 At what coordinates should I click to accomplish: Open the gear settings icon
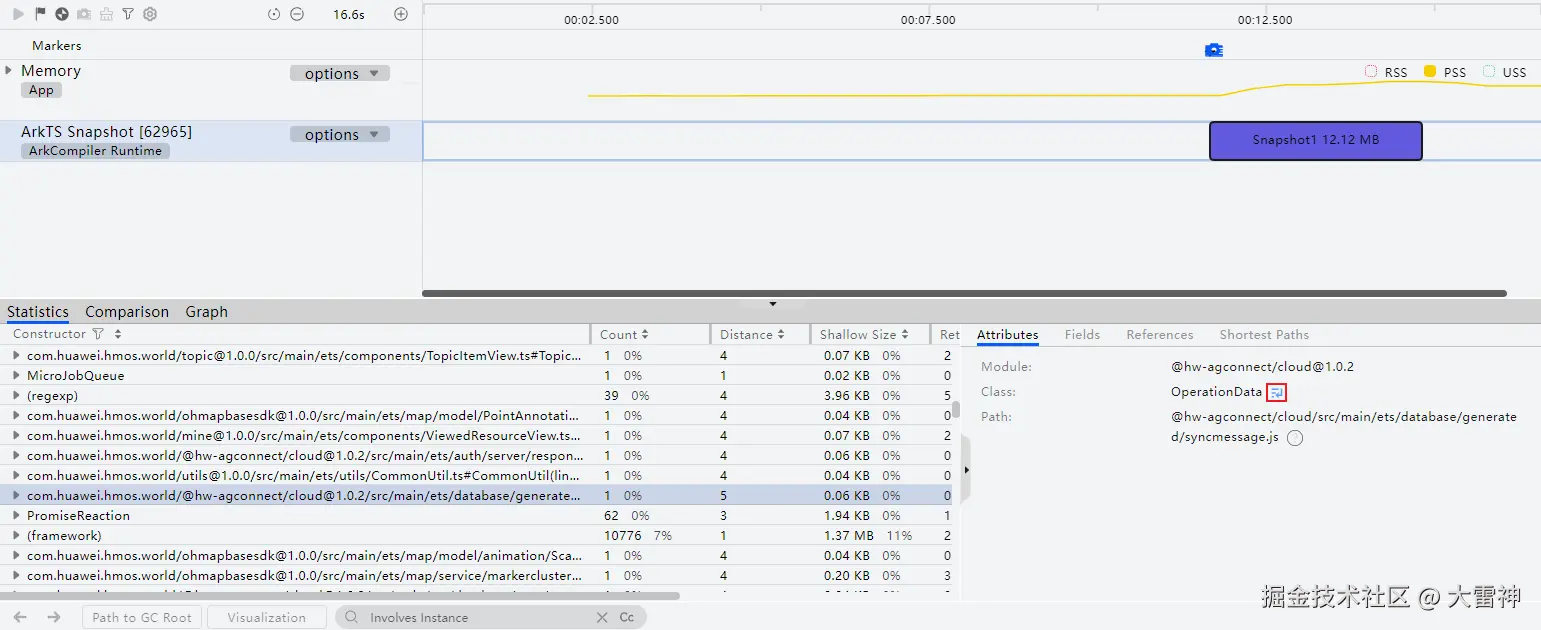click(150, 14)
